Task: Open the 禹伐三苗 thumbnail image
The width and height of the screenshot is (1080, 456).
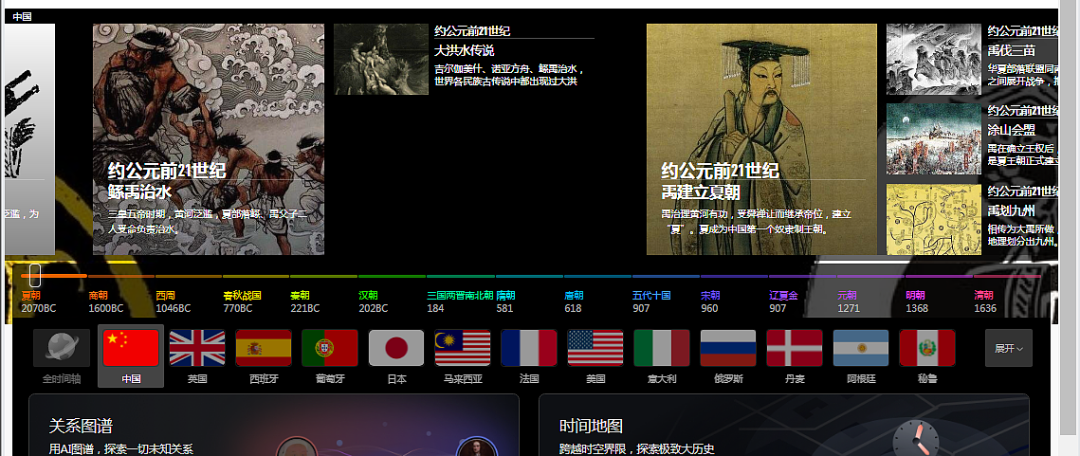Action: (933, 59)
